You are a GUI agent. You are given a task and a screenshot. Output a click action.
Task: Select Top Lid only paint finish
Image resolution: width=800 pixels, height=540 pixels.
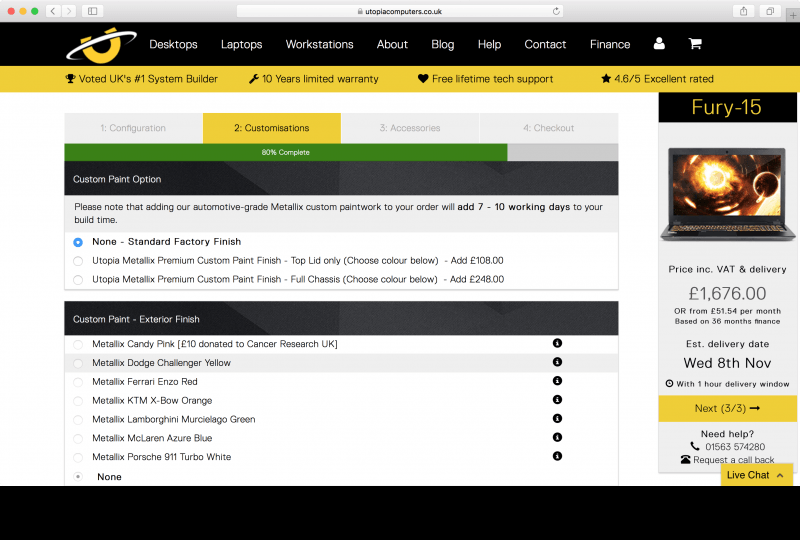click(78, 261)
